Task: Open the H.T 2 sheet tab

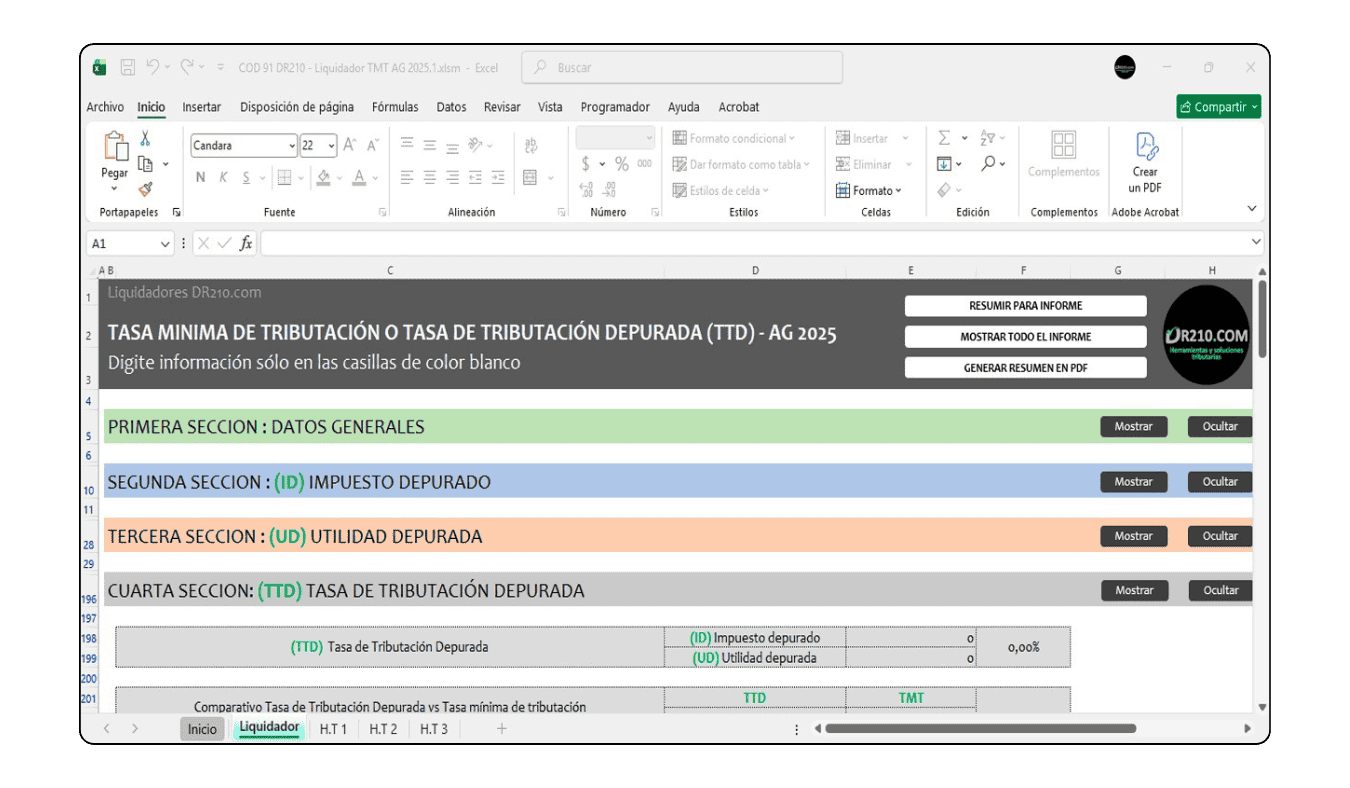Action: pyautogui.click(x=382, y=729)
